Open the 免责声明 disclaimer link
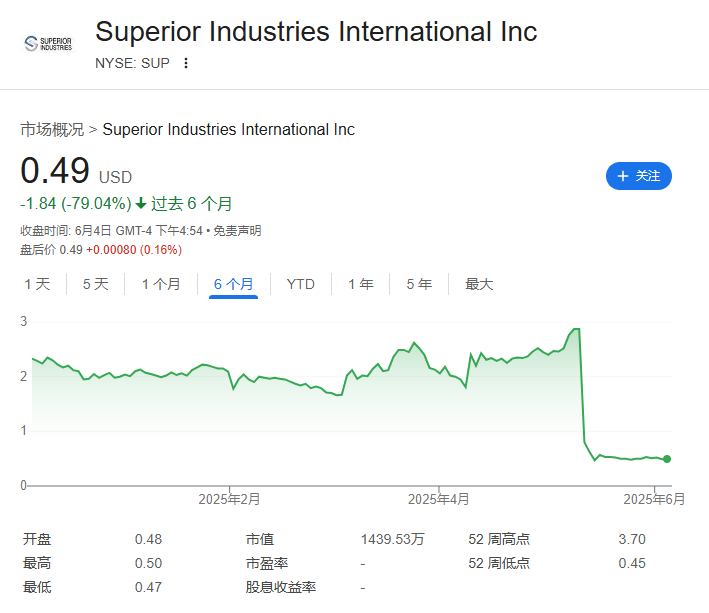 pos(237,231)
